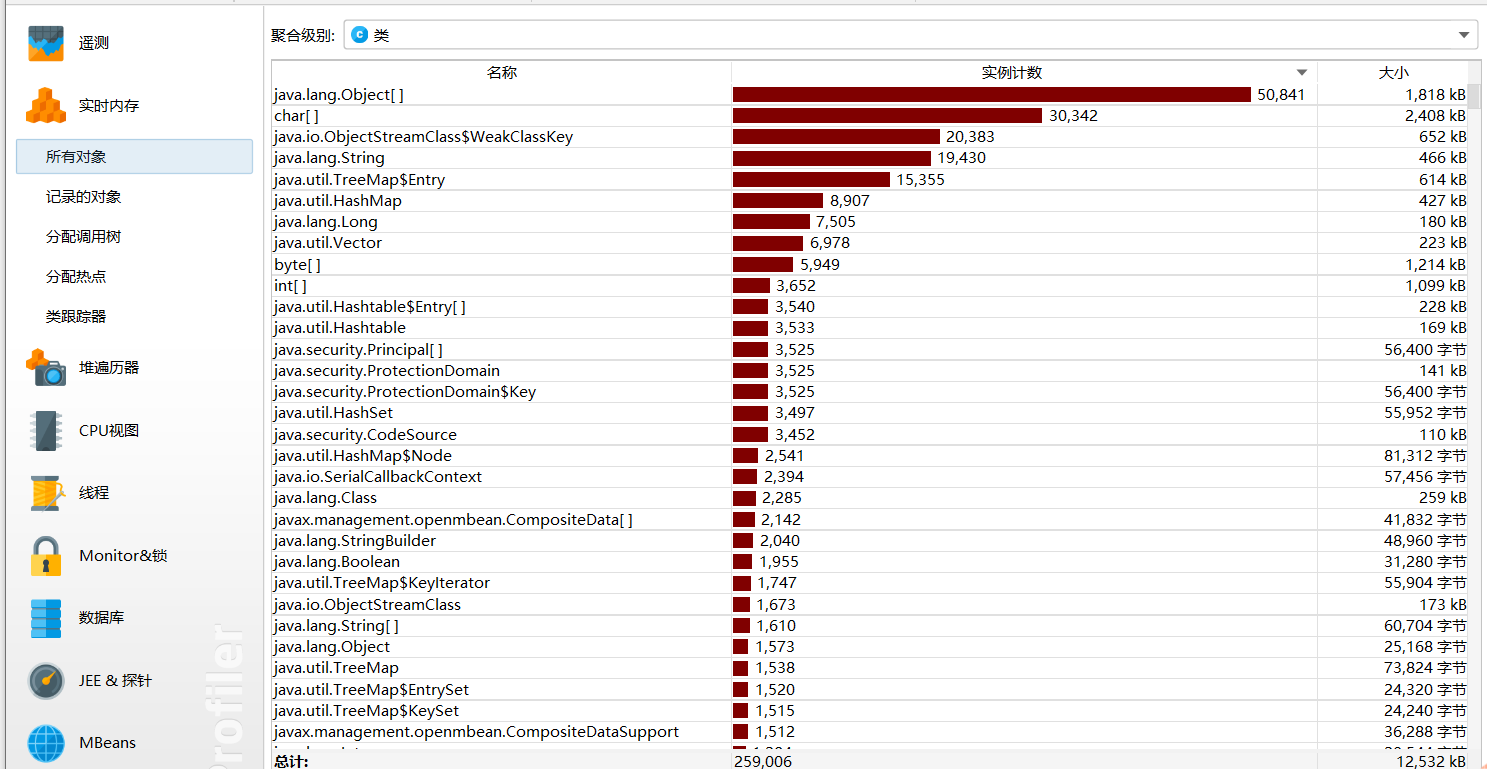1487x769 pixels.
Task: Select java.util.Hashtable$Entry[ ] row
Action: [x=870, y=307]
